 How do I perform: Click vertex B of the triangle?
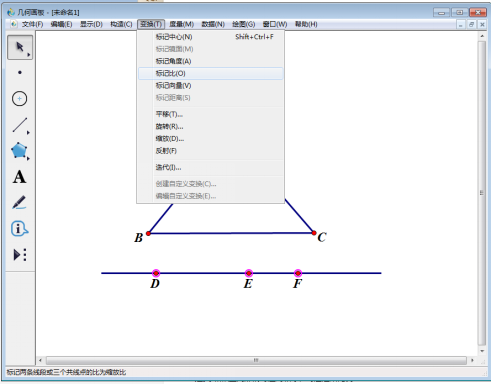pos(148,233)
